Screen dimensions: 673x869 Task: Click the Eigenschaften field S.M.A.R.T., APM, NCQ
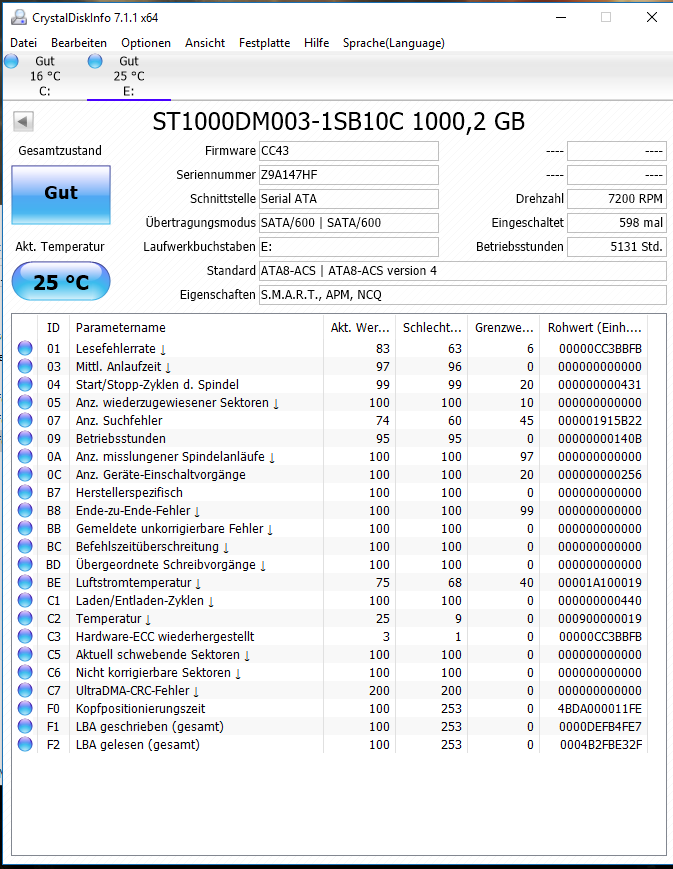click(x=462, y=294)
